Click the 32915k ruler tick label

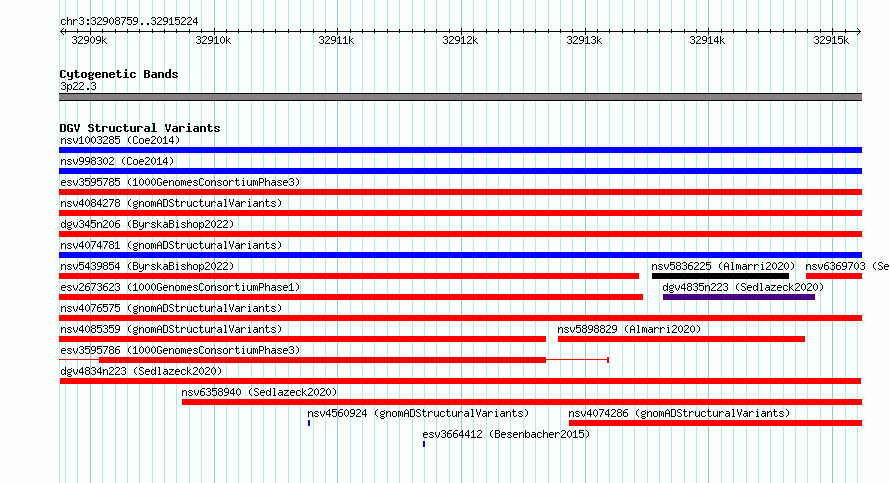point(831,40)
